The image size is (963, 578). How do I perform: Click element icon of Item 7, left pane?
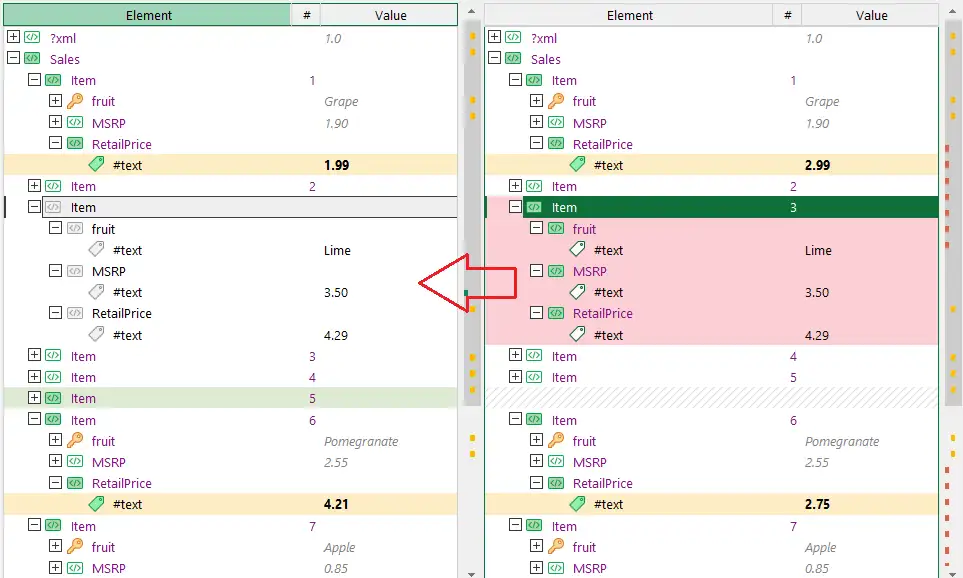coord(53,525)
